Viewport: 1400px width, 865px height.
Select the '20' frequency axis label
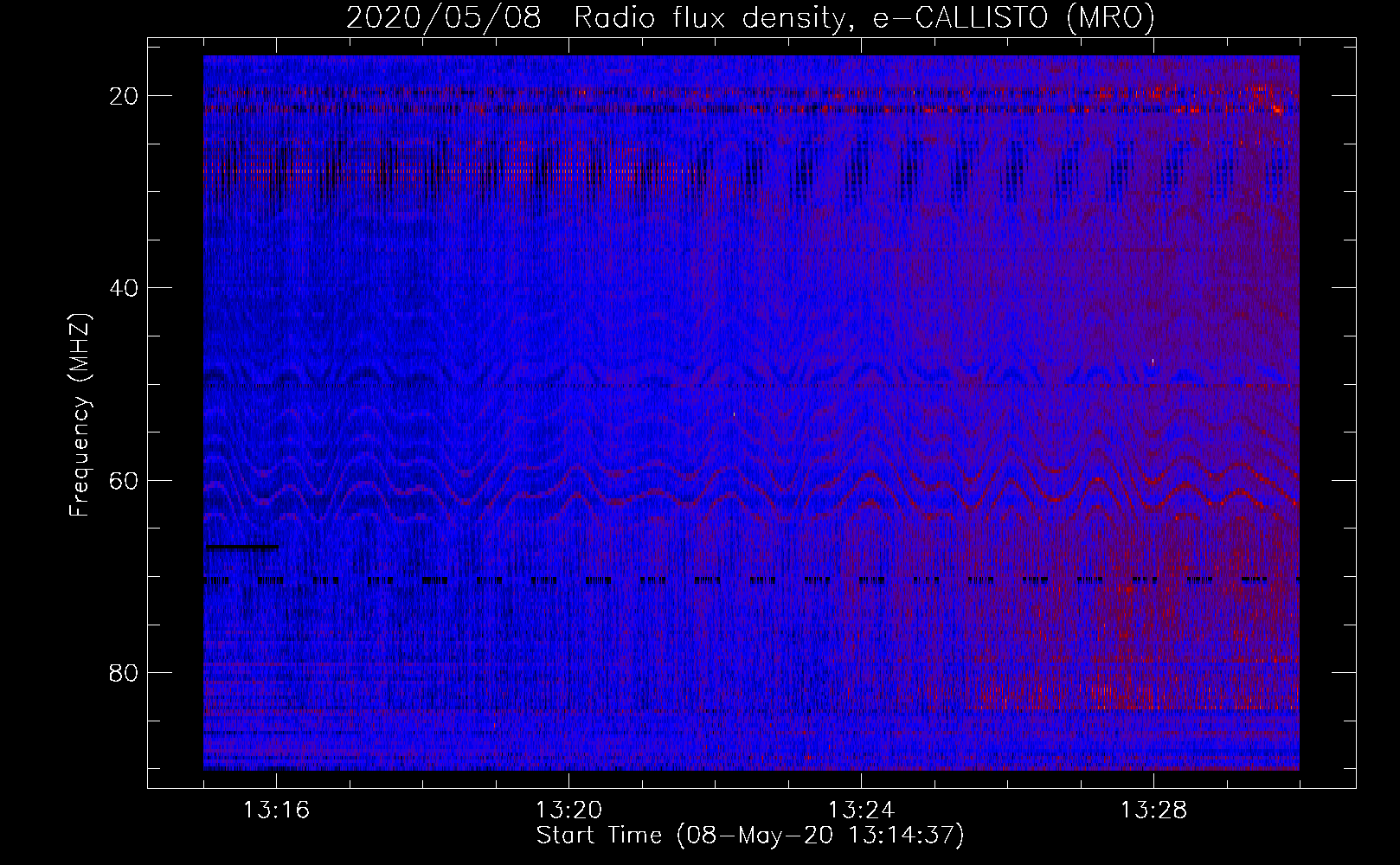[x=125, y=96]
